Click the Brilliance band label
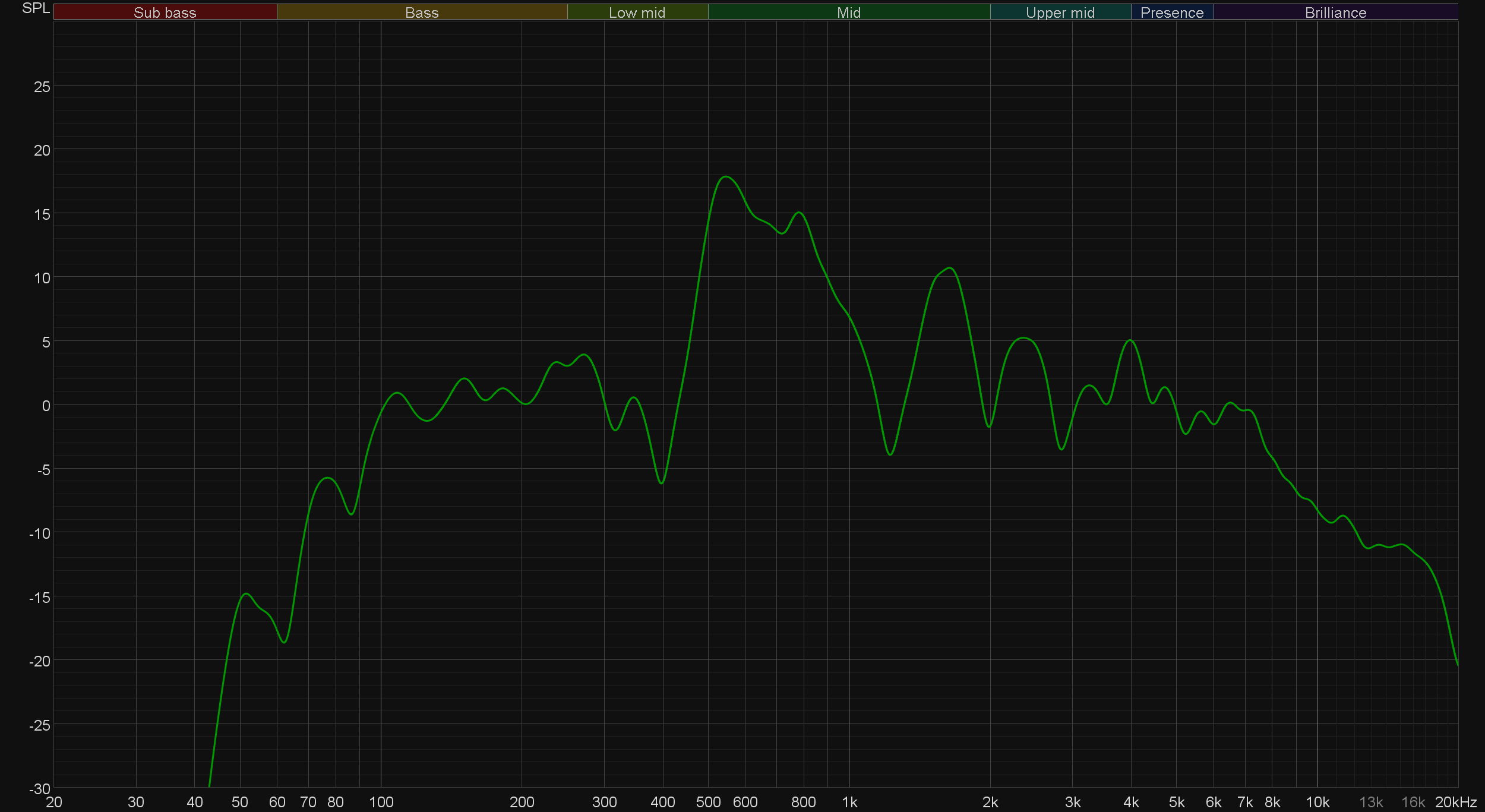Screen dimensions: 1485x812 coord(1335,12)
